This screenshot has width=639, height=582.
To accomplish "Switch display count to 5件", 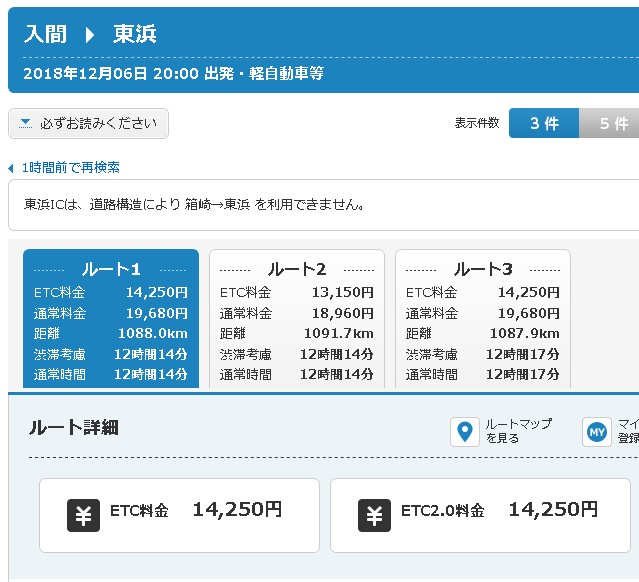I will [613, 124].
